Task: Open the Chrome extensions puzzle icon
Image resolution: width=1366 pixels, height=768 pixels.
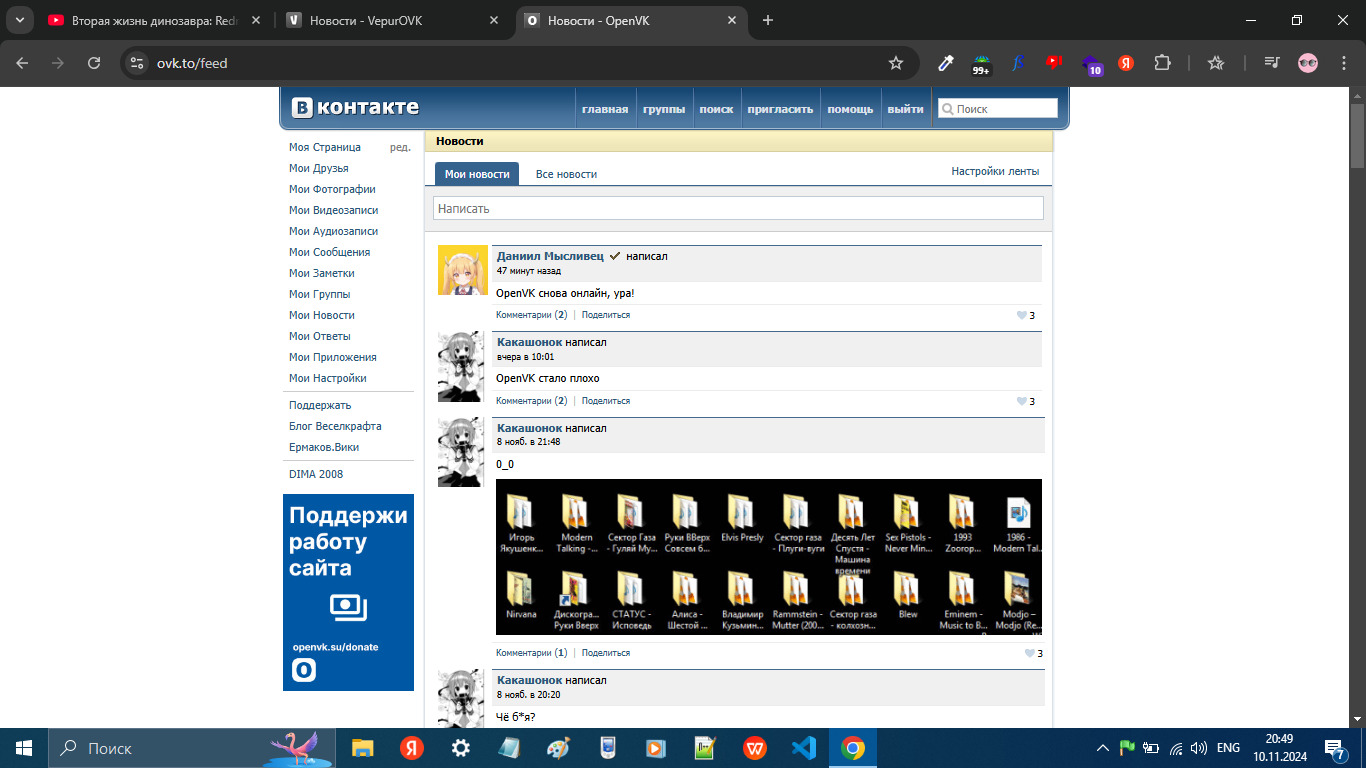Action: (x=1162, y=63)
